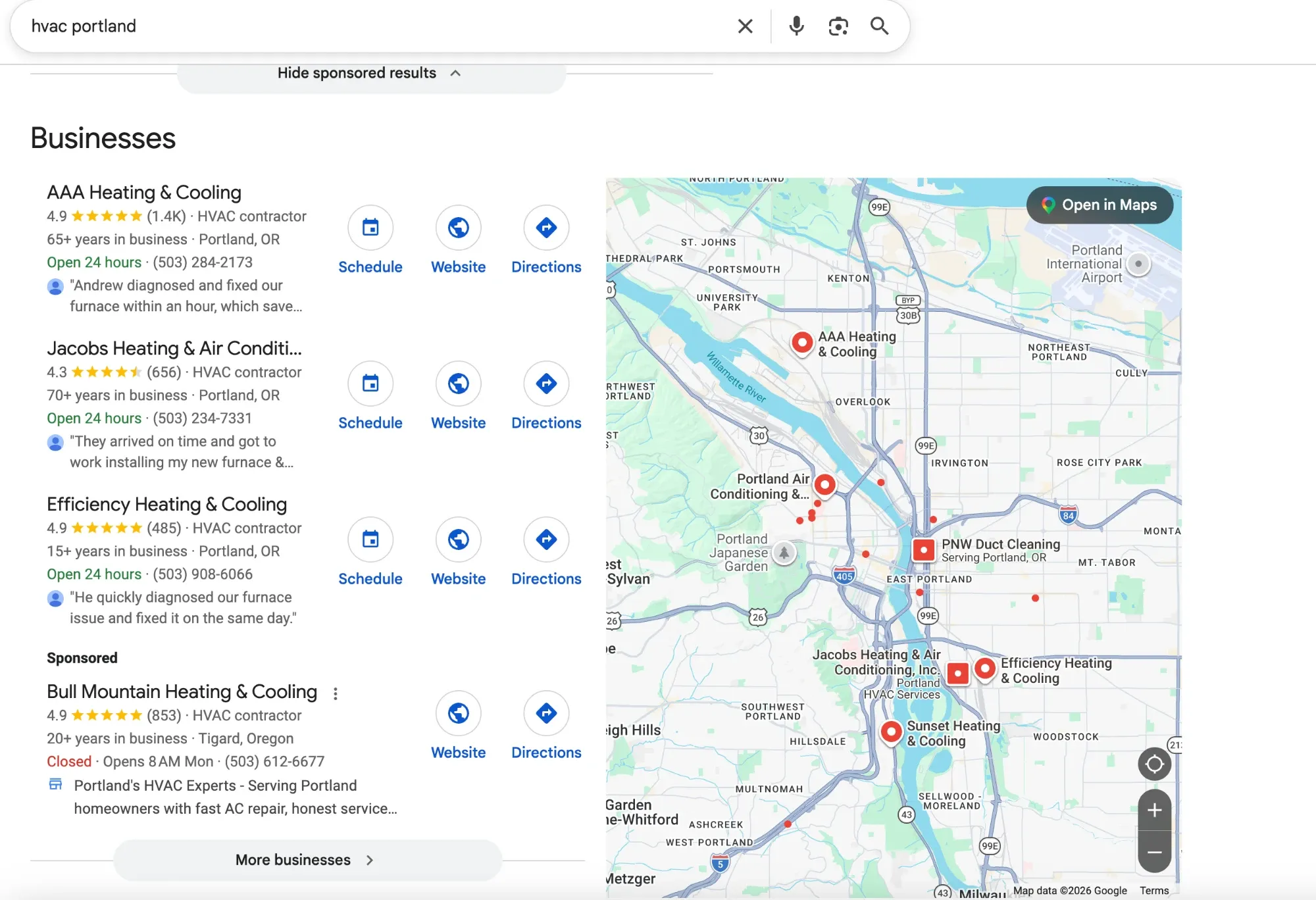This screenshot has height=900, width=1316.
Task: Click review "He quickly diagnosed our furnace"
Action: click(x=181, y=597)
